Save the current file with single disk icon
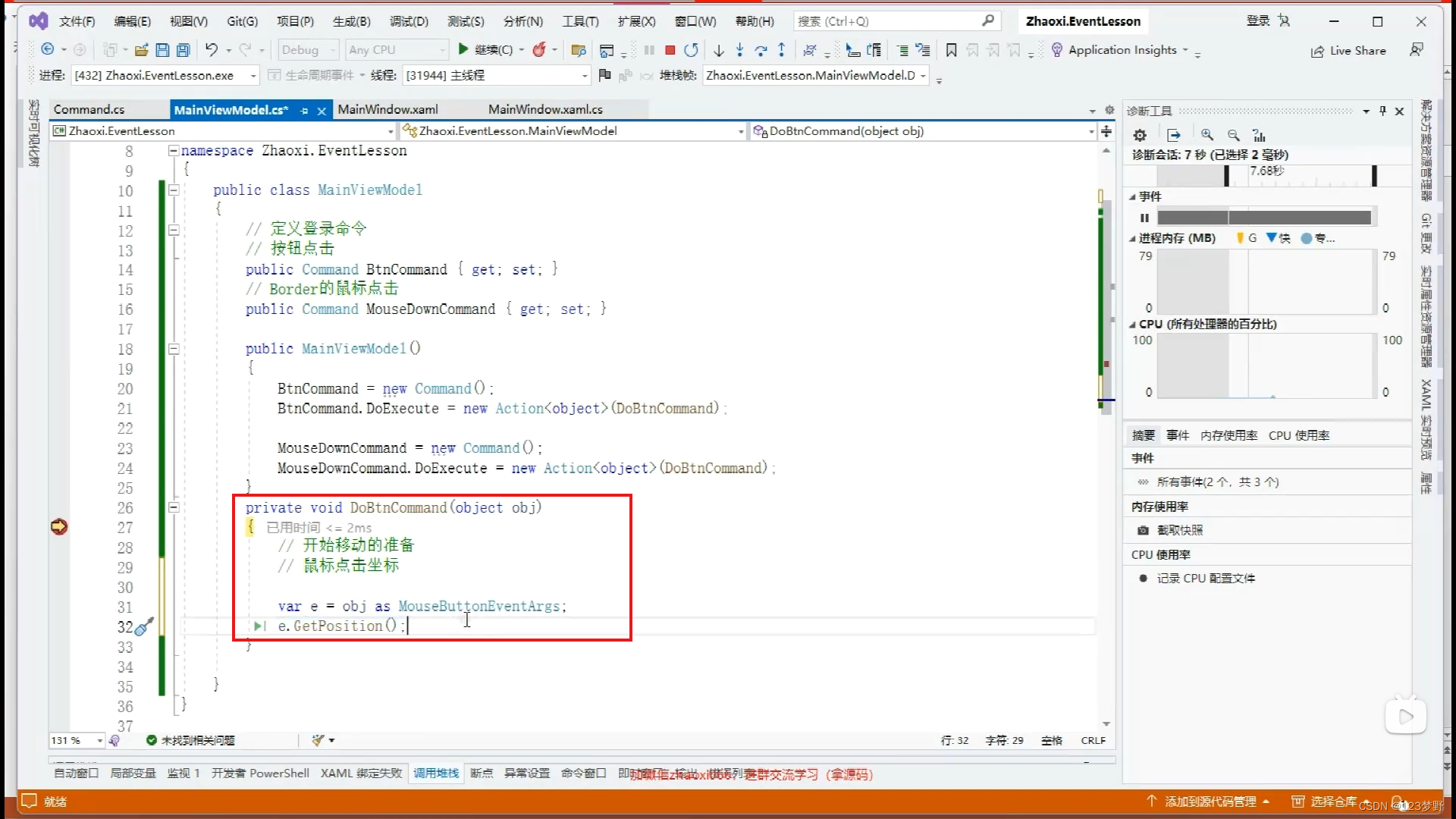 coord(162,50)
